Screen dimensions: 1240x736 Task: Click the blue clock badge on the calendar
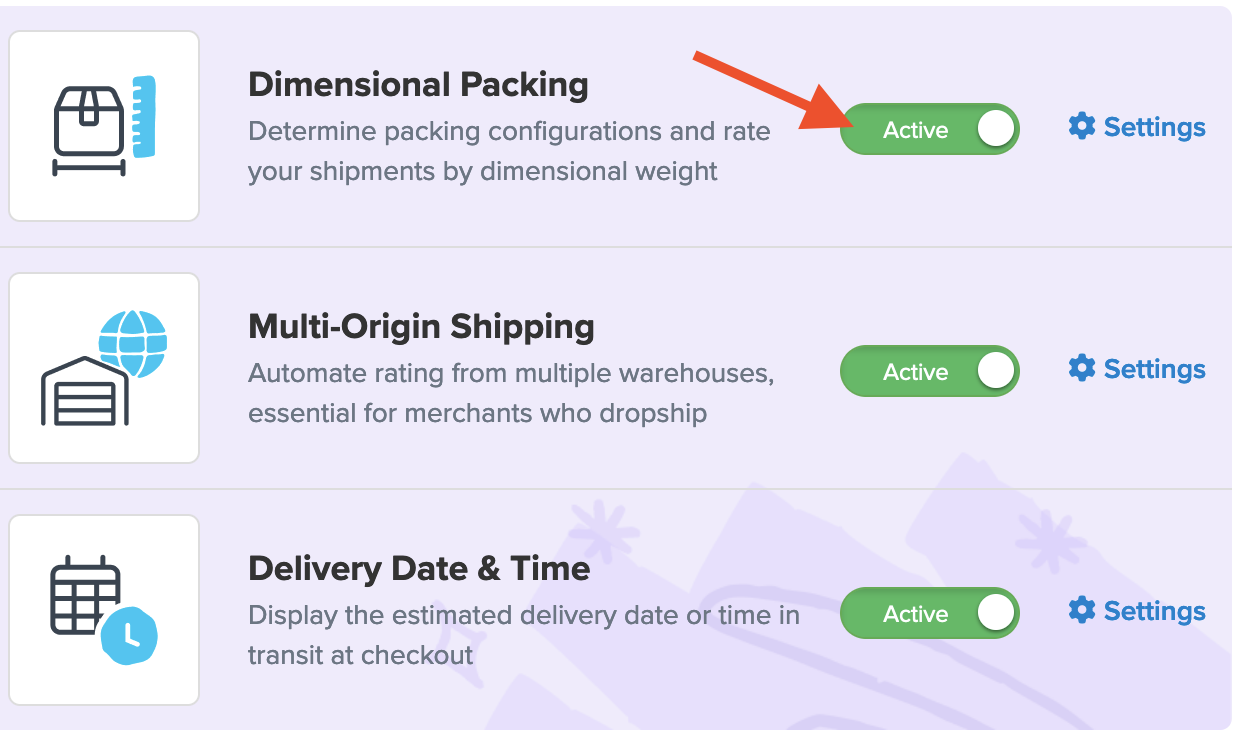(x=131, y=637)
